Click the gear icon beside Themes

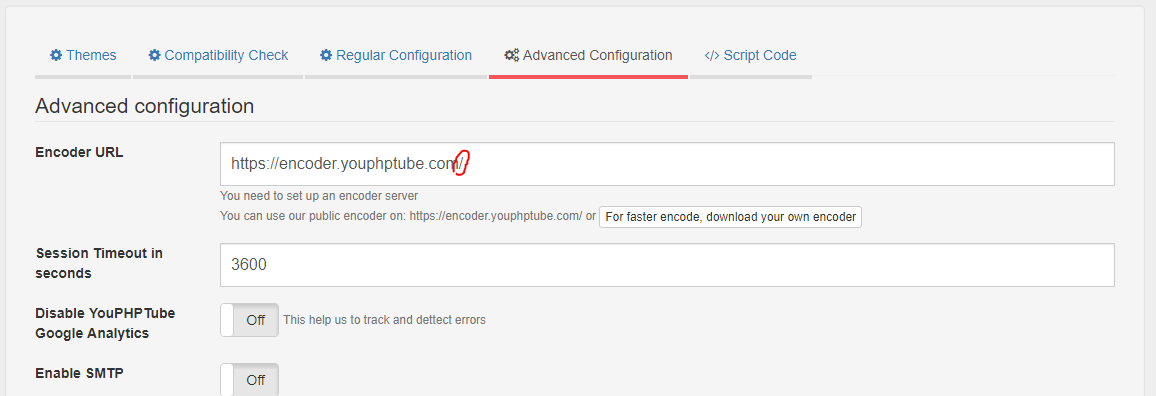[x=56, y=55]
